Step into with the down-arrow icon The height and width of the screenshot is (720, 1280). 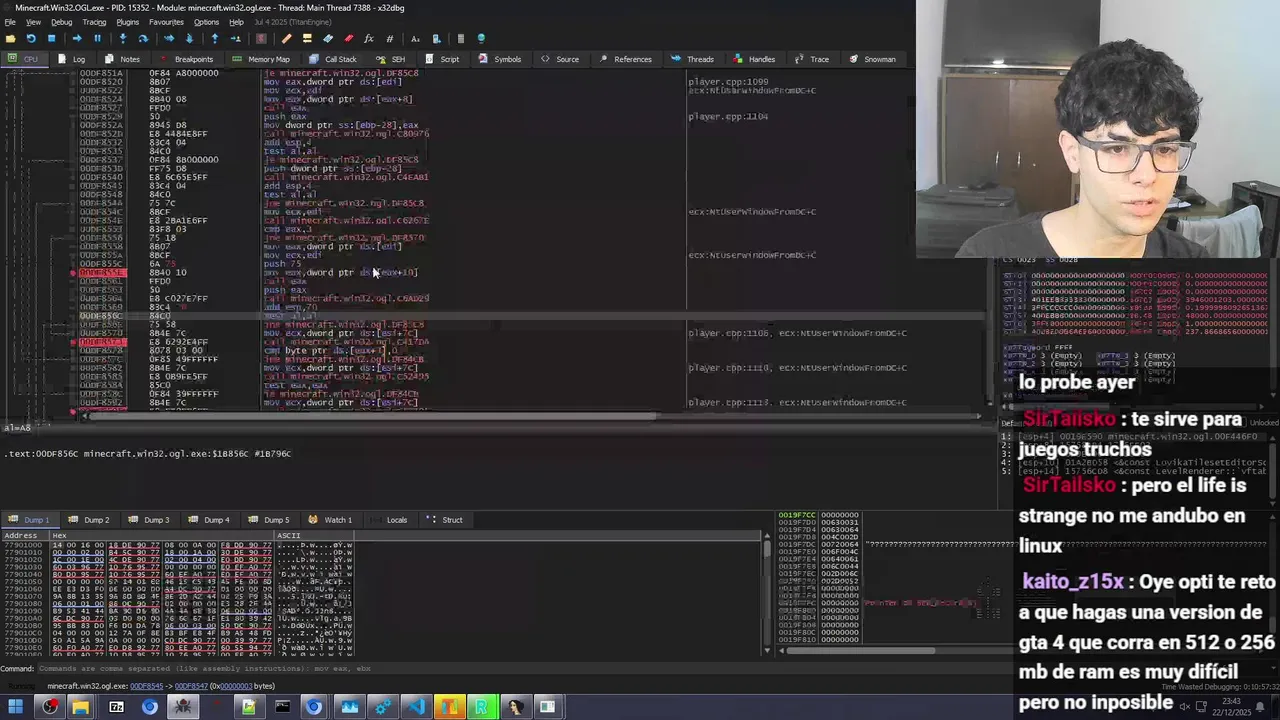pos(123,38)
